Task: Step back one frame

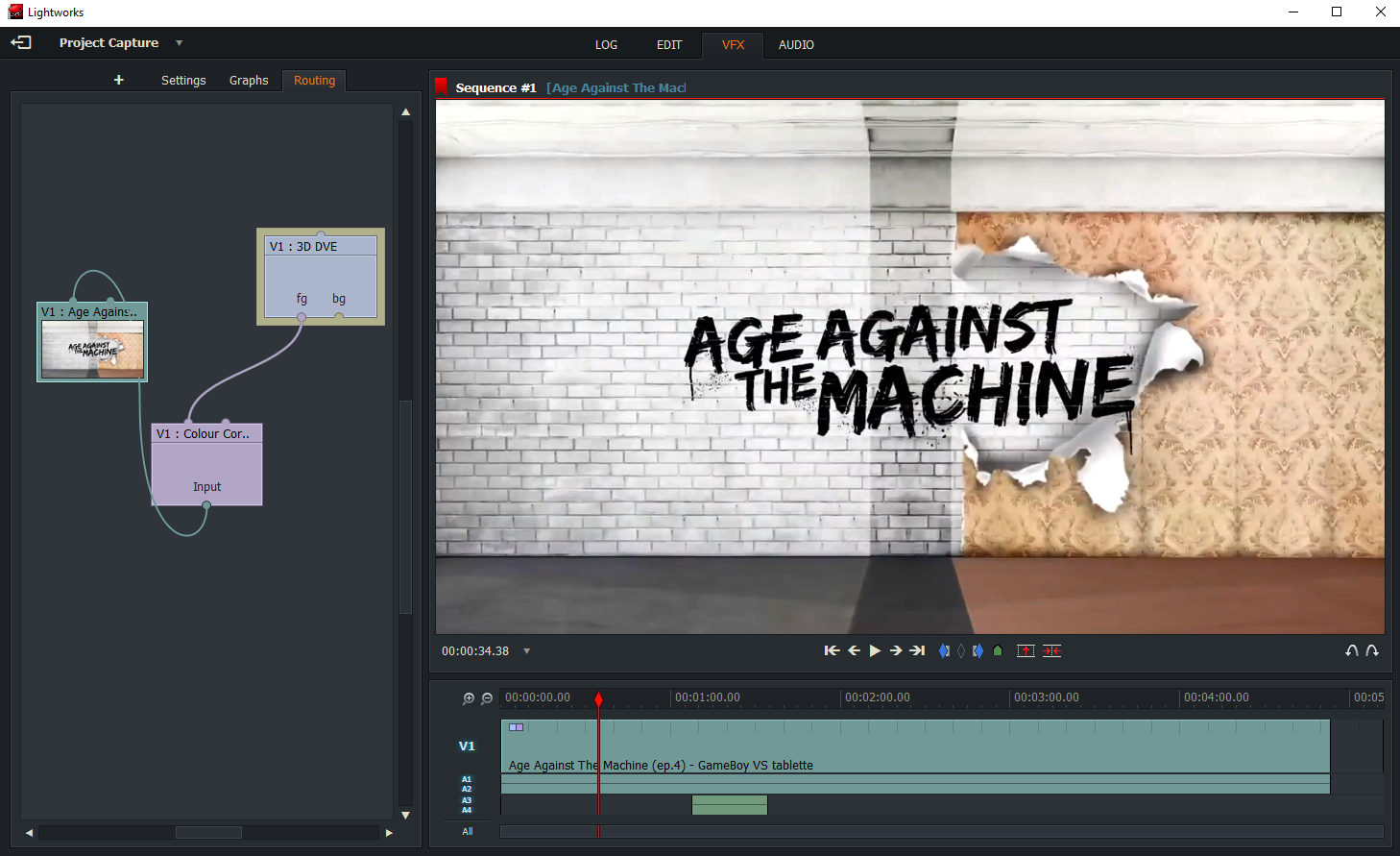Action: tap(854, 651)
